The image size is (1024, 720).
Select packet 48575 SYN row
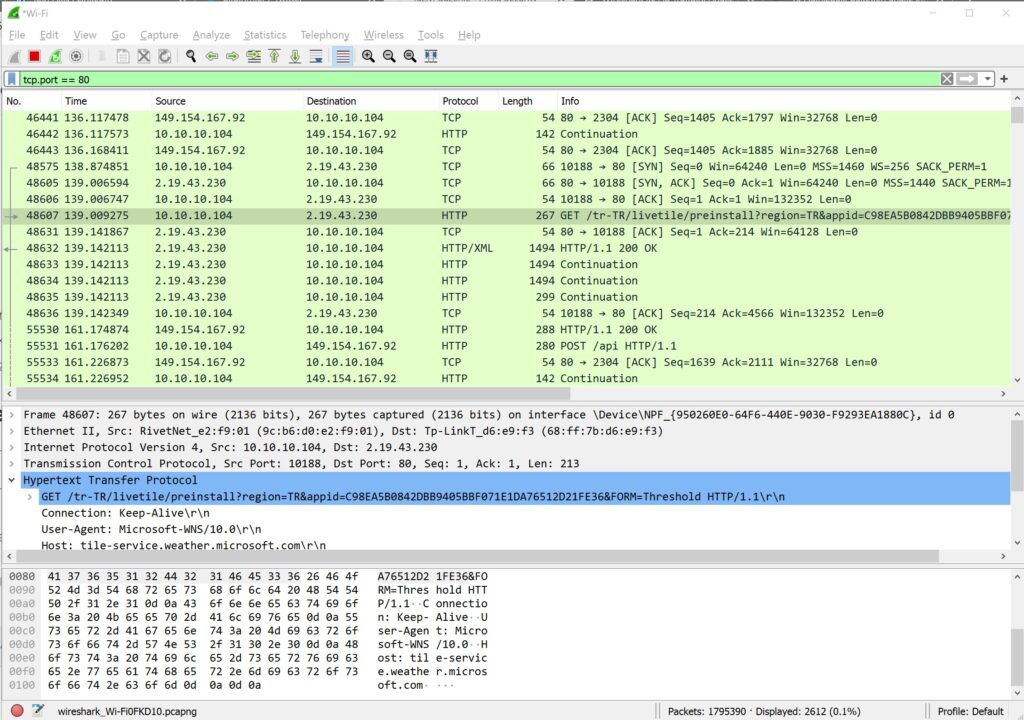pos(506,166)
